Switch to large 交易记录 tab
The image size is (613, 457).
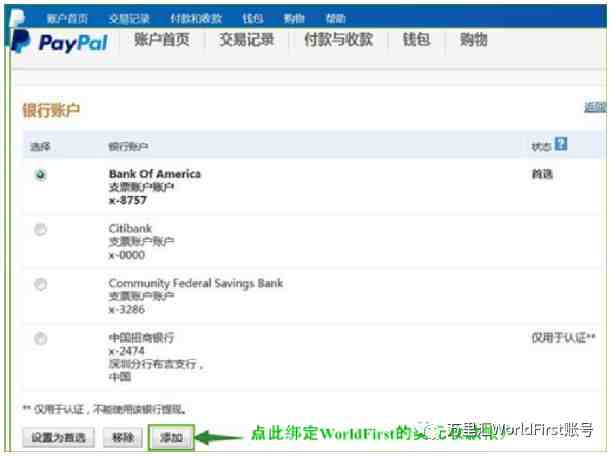[246, 40]
